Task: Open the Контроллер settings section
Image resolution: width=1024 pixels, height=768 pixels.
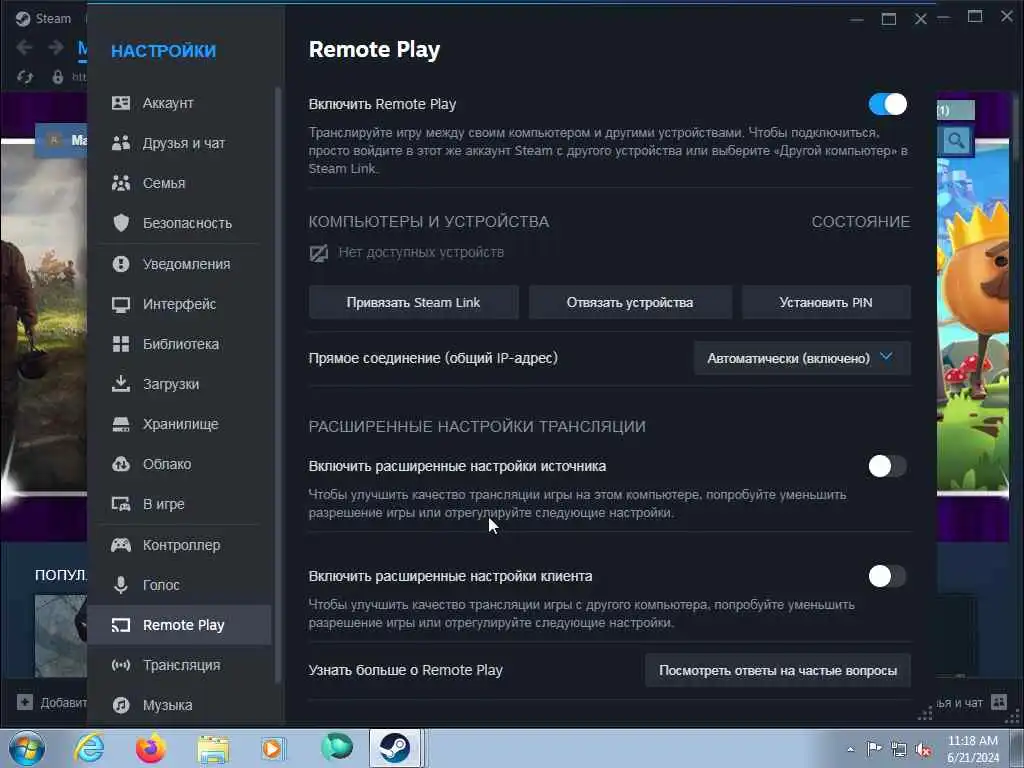Action: [180, 545]
